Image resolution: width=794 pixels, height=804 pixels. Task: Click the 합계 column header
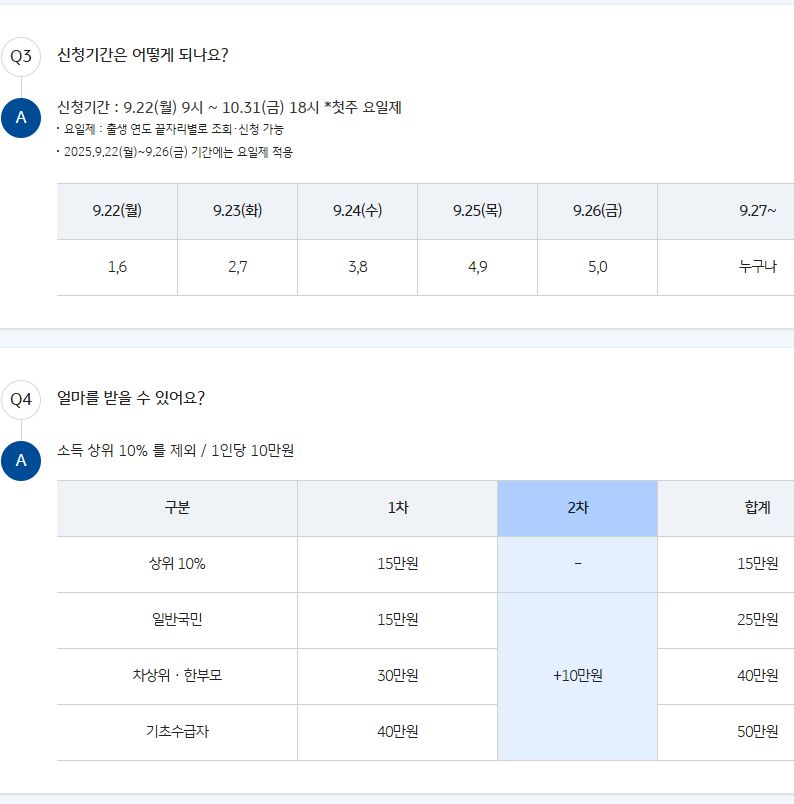tap(726, 508)
